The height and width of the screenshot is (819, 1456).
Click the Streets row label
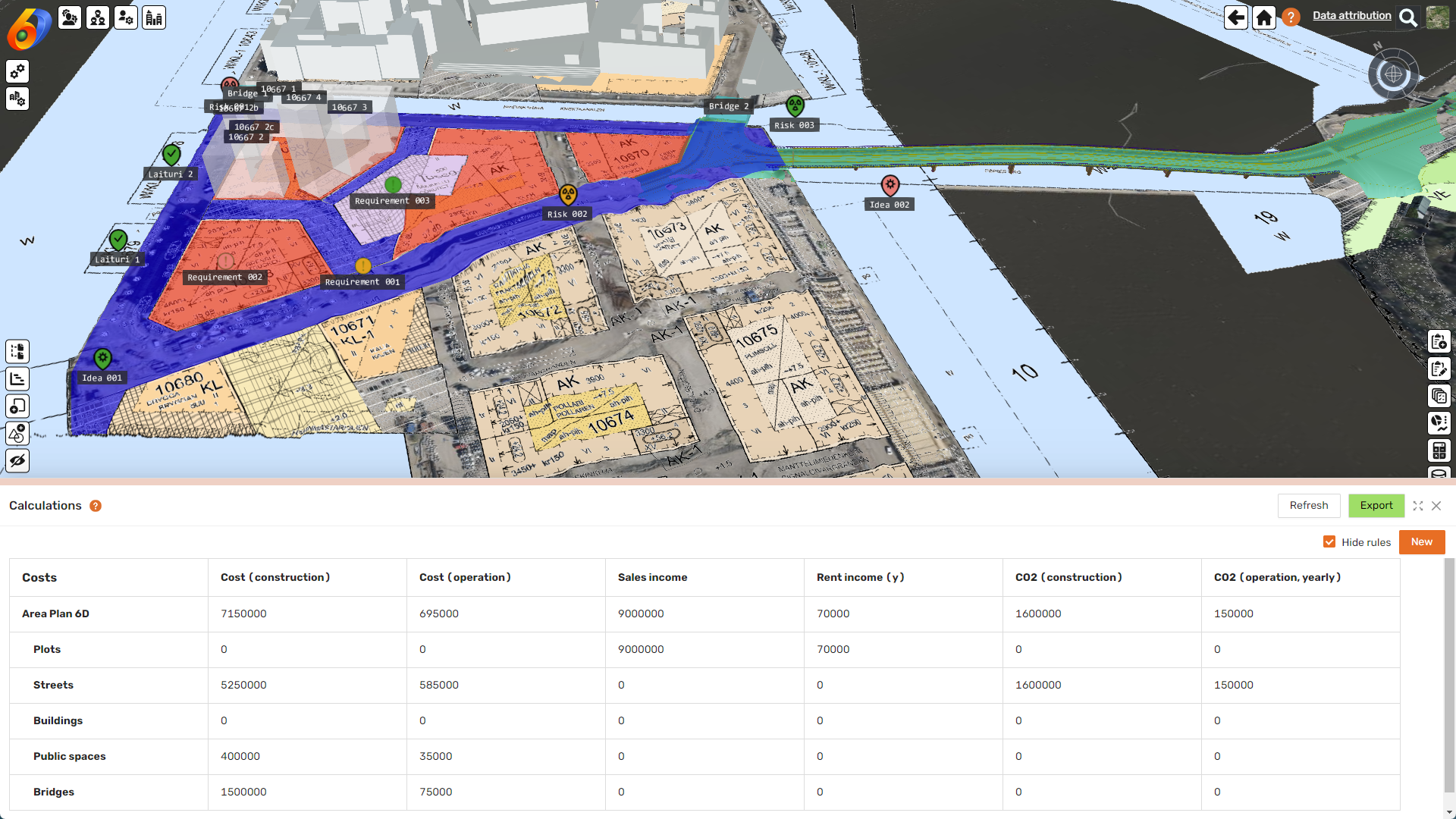coord(53,685)
